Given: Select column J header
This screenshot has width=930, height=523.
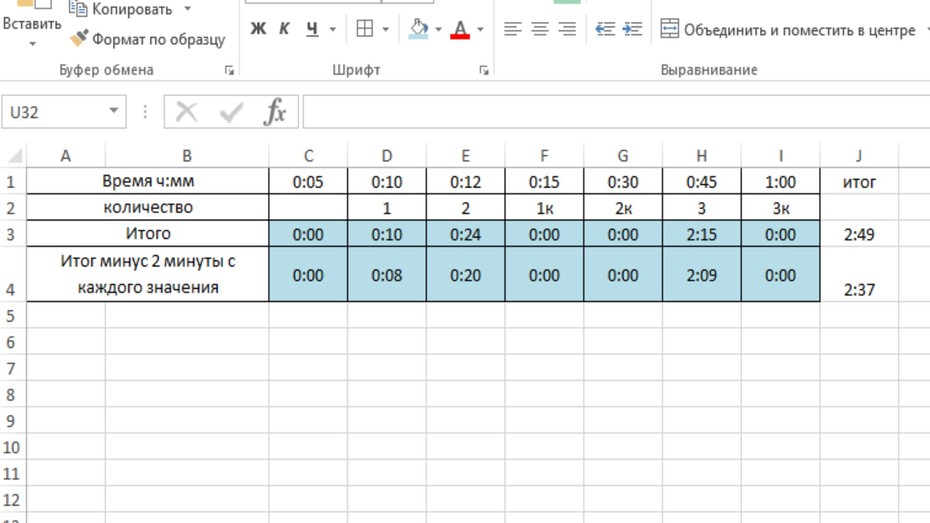Looking at the screenshot, I should point(859,156).
